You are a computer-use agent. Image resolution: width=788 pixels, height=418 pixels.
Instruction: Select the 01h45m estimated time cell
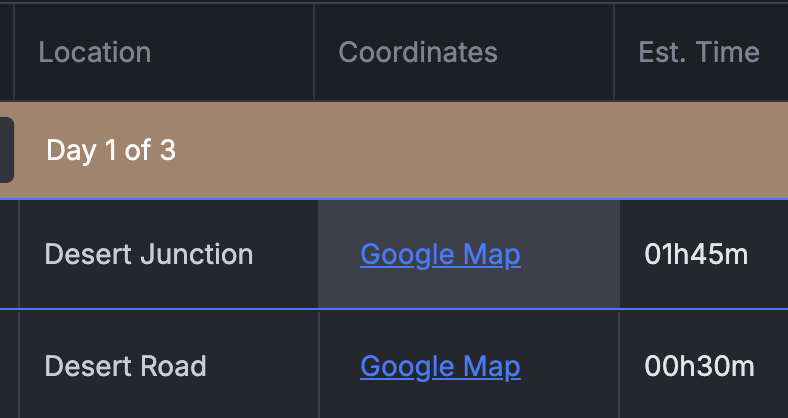pos(704,254)
